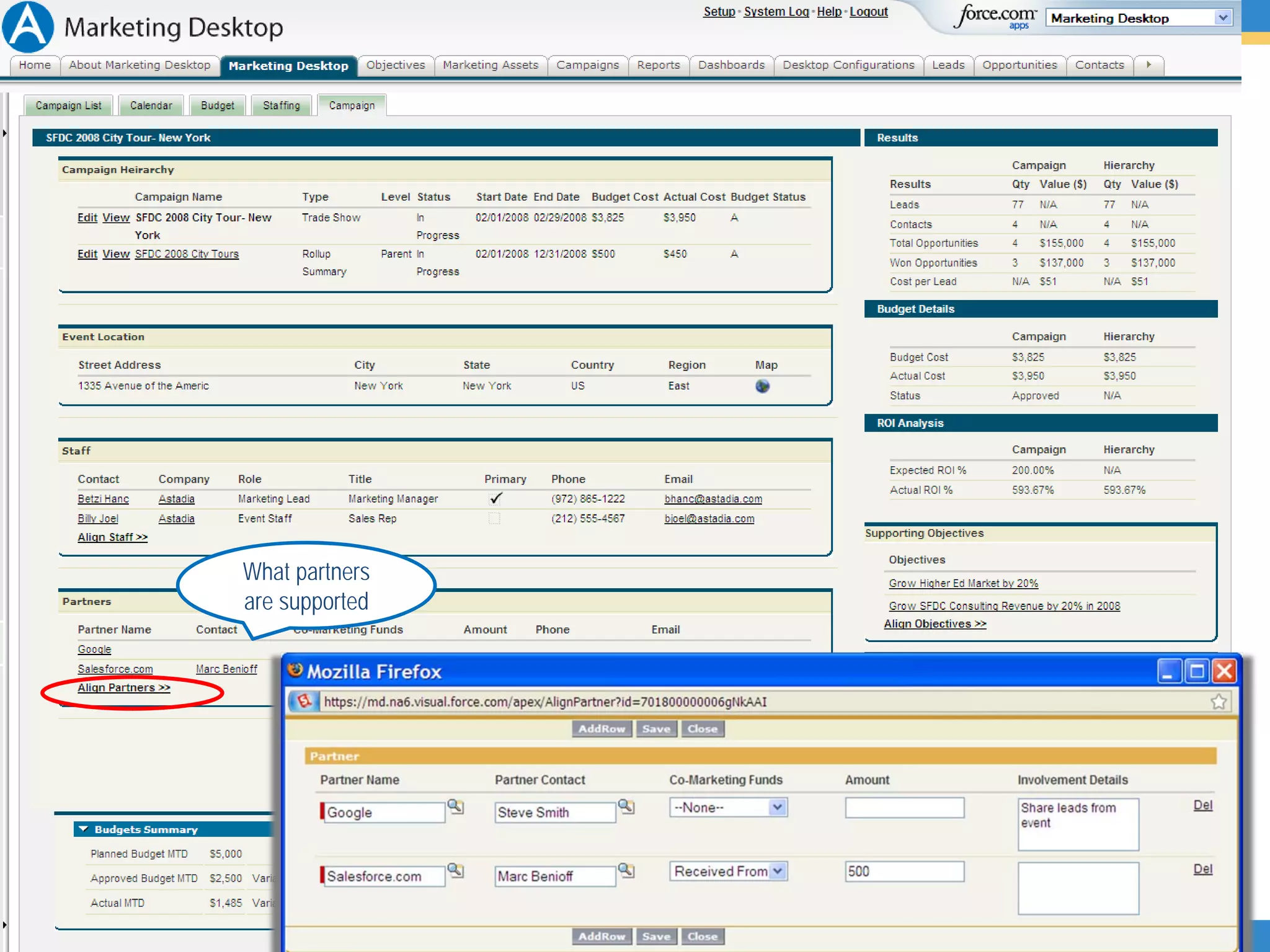Click the site identity icon in address bar

[x=303, y=702]
